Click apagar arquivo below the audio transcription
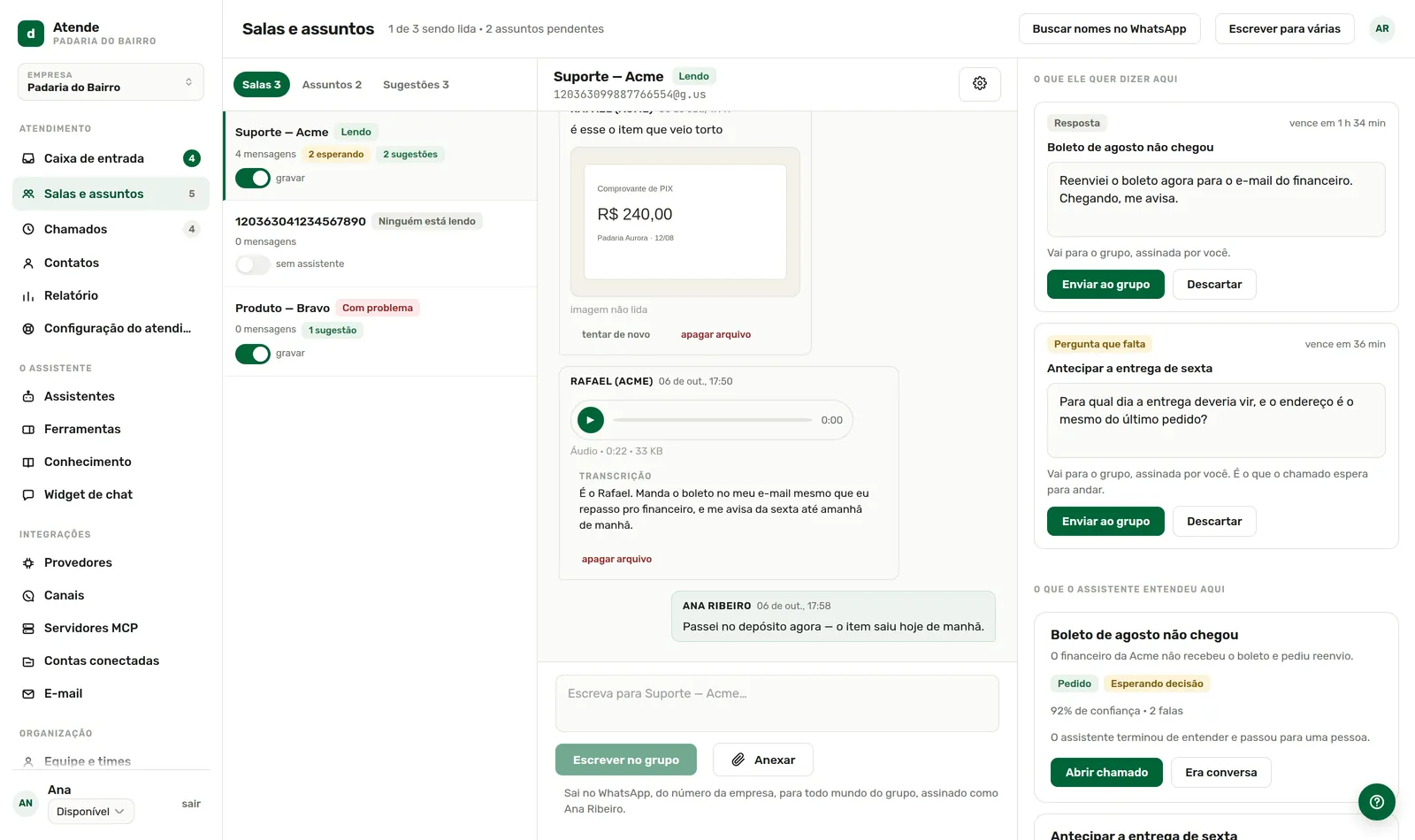The image size is (1415, 840). (616, 559)
